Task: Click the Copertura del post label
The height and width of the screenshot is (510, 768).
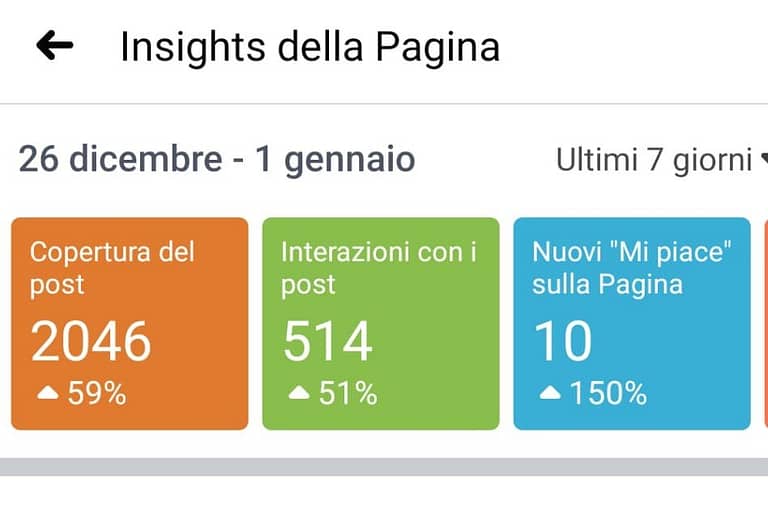Action: click(112, 268)
